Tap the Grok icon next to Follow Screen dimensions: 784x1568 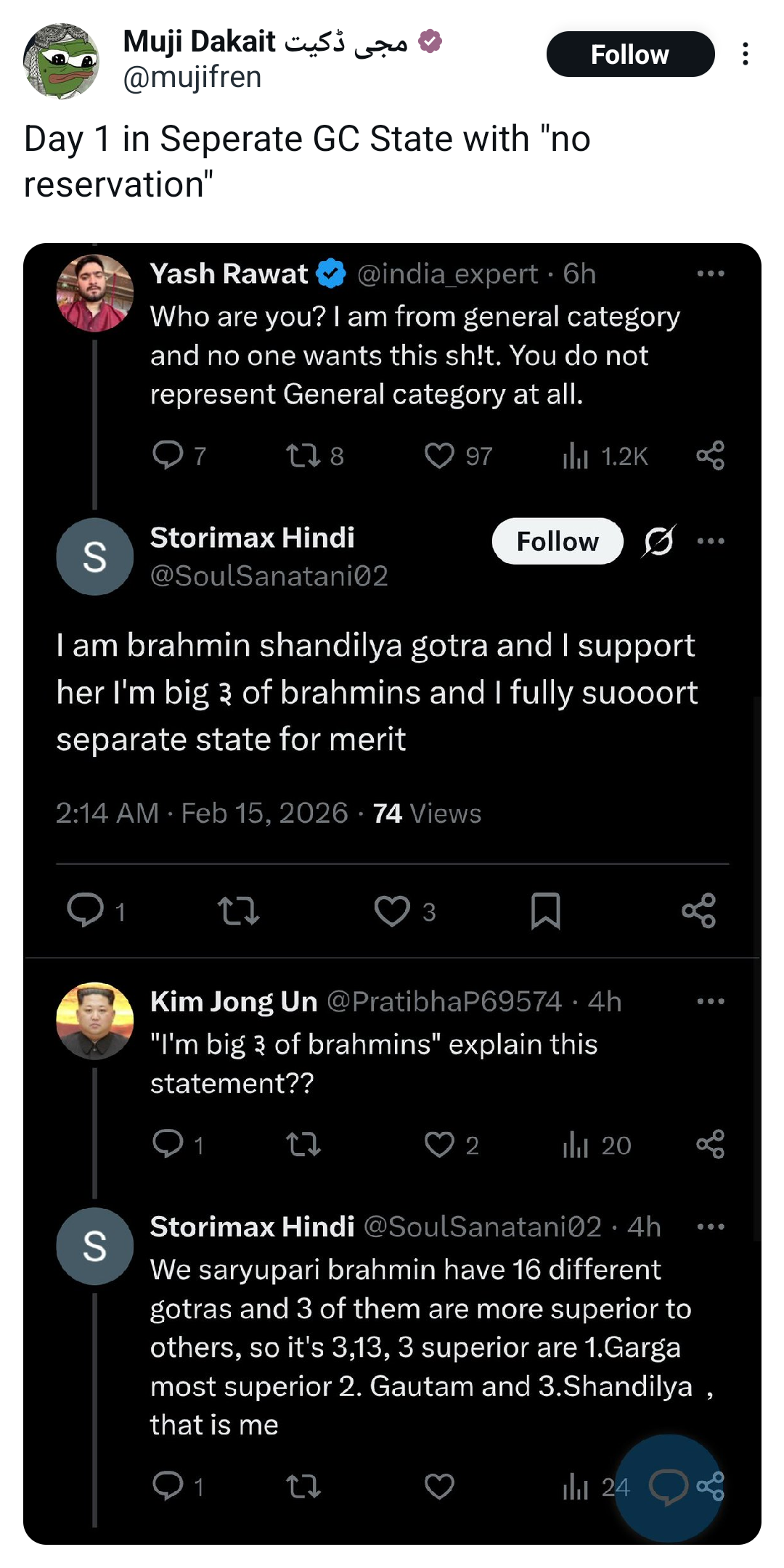coord(659,541)
